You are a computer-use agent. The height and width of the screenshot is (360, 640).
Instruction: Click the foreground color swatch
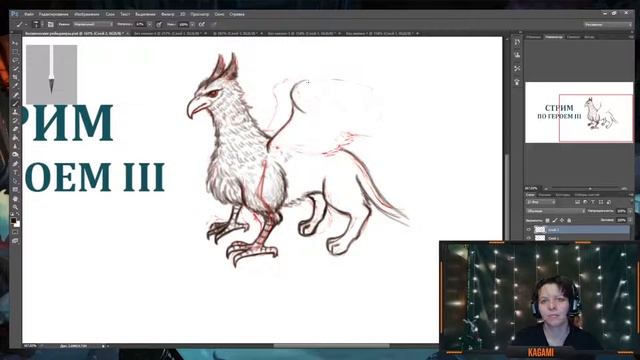13,220
